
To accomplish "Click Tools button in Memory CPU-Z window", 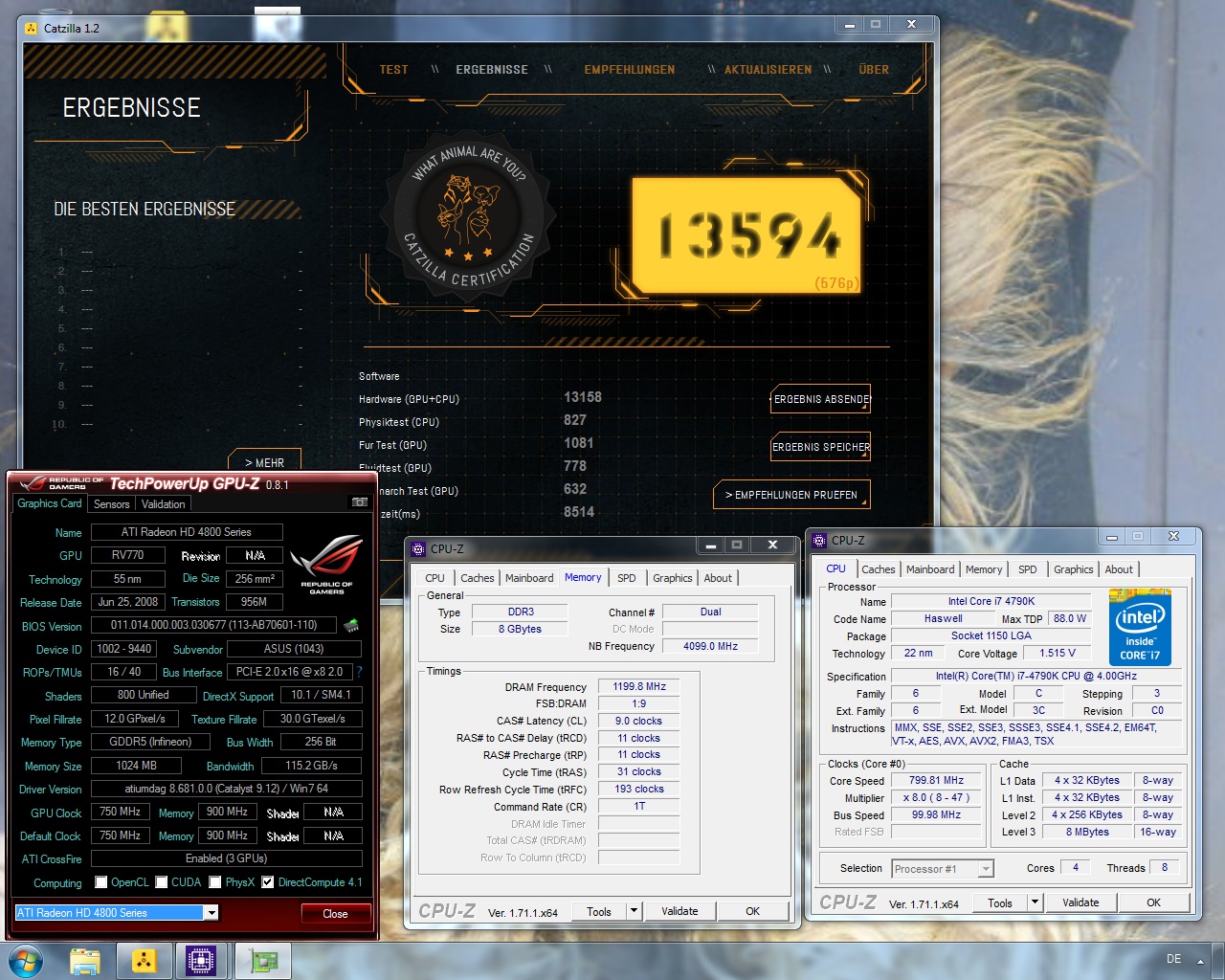I will [599, 911].
